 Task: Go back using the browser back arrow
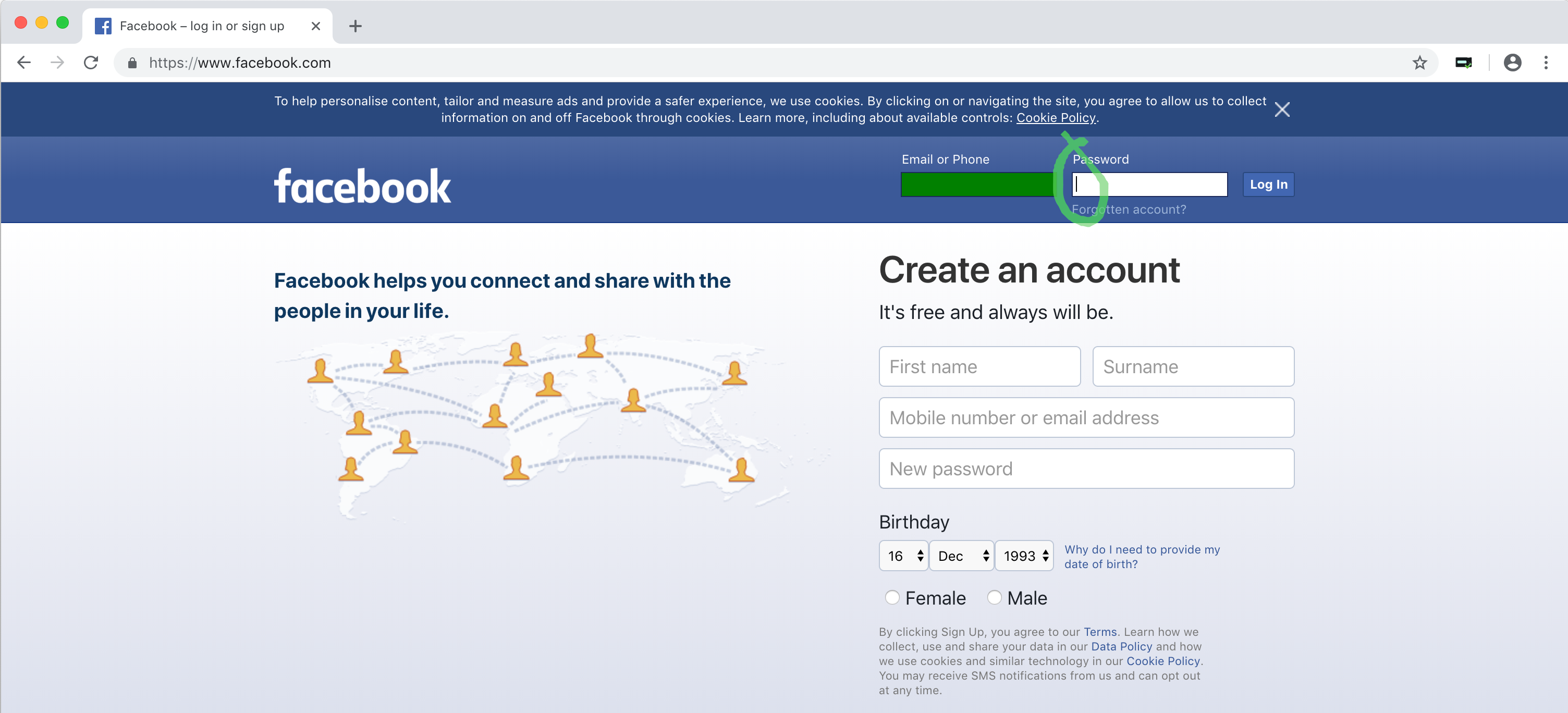click(x=24, y=63)
